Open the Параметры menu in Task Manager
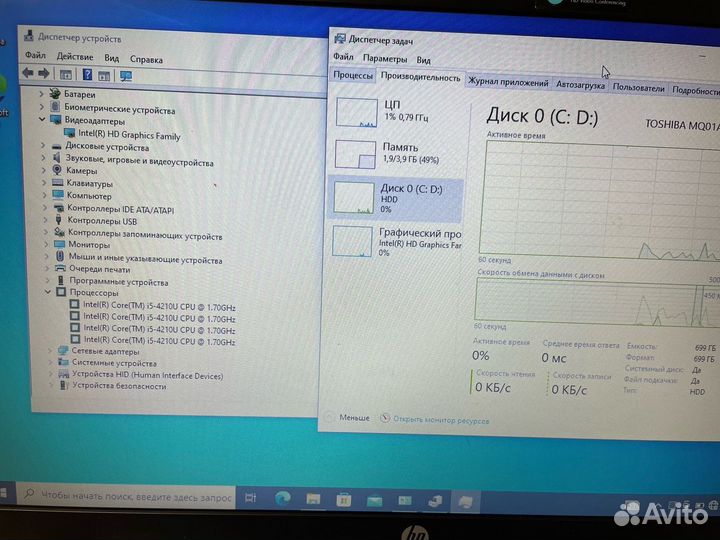720x540 pixels. [x=385, y=58]
